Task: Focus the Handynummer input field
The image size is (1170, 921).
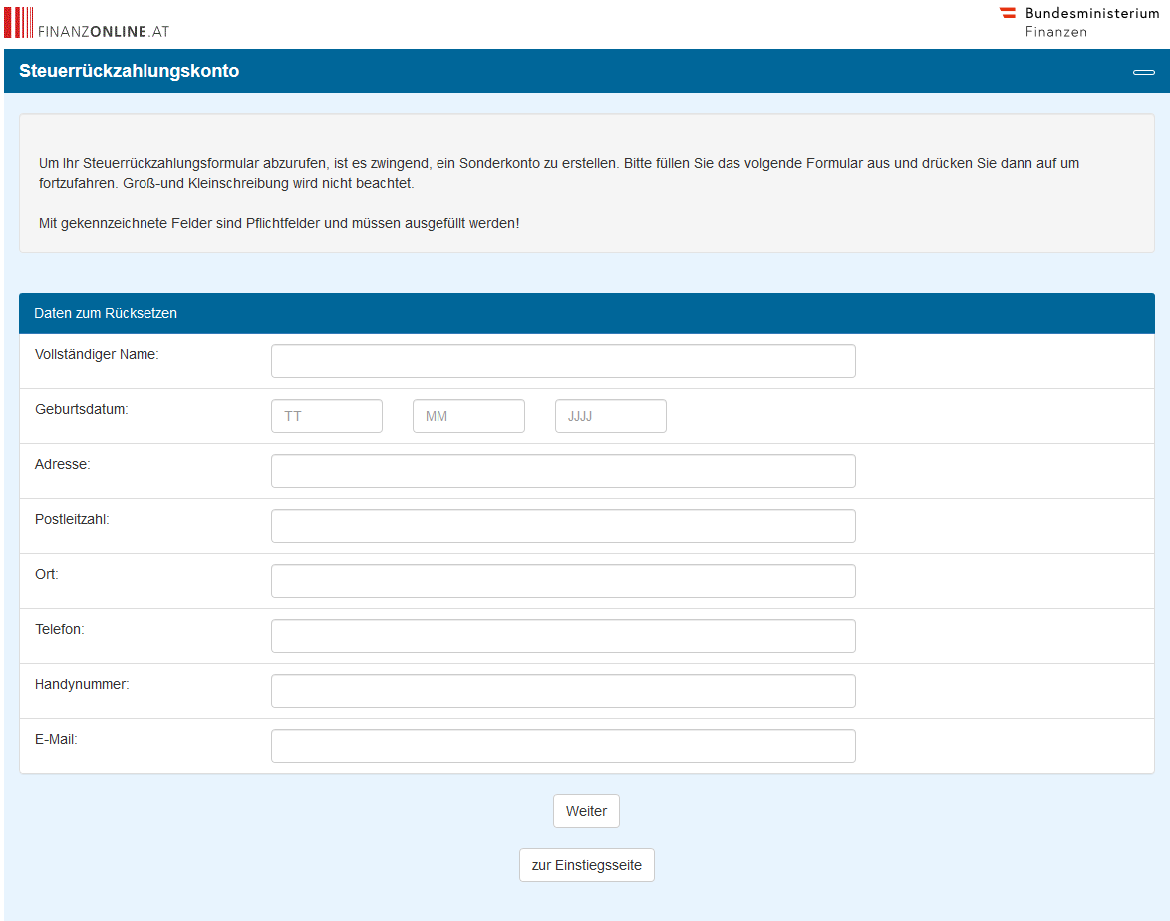Action: [x=563, y=691]
